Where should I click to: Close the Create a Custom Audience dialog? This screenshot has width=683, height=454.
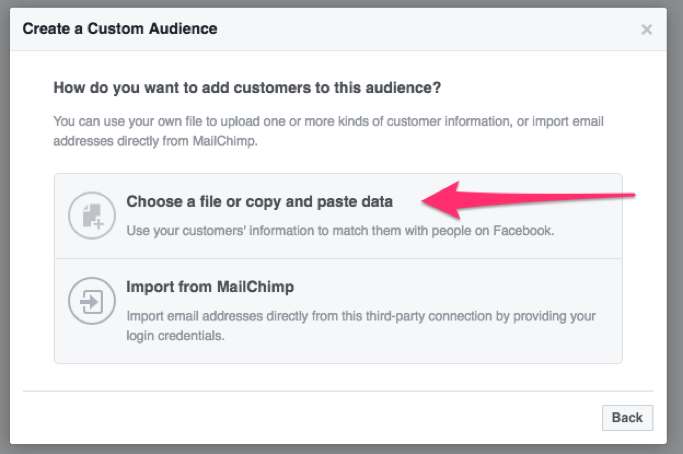(x=646, y=29)
